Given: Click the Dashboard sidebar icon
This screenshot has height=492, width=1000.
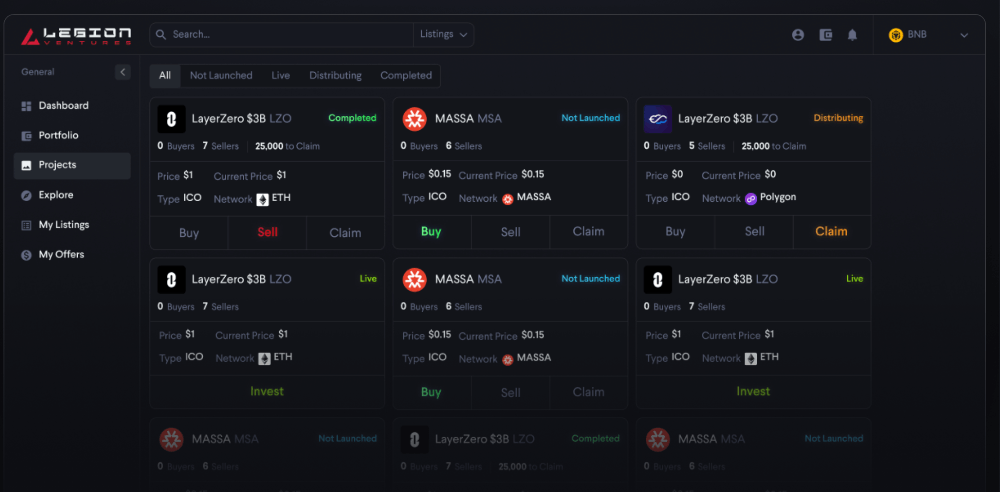Looking at the screenshot, I should (x=26, y=106).
